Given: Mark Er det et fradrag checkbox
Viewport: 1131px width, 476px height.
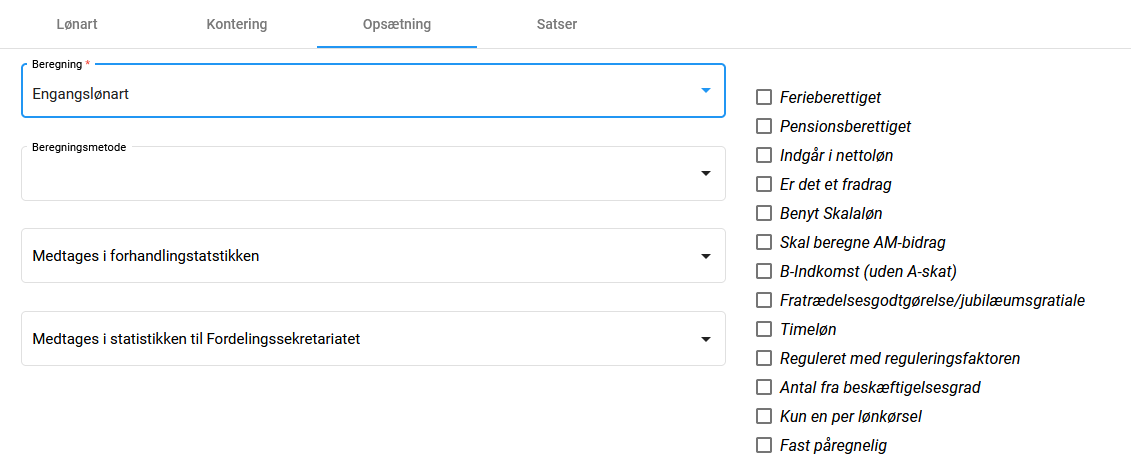Looking at the screenshot, I should click(x=764, y=185).
